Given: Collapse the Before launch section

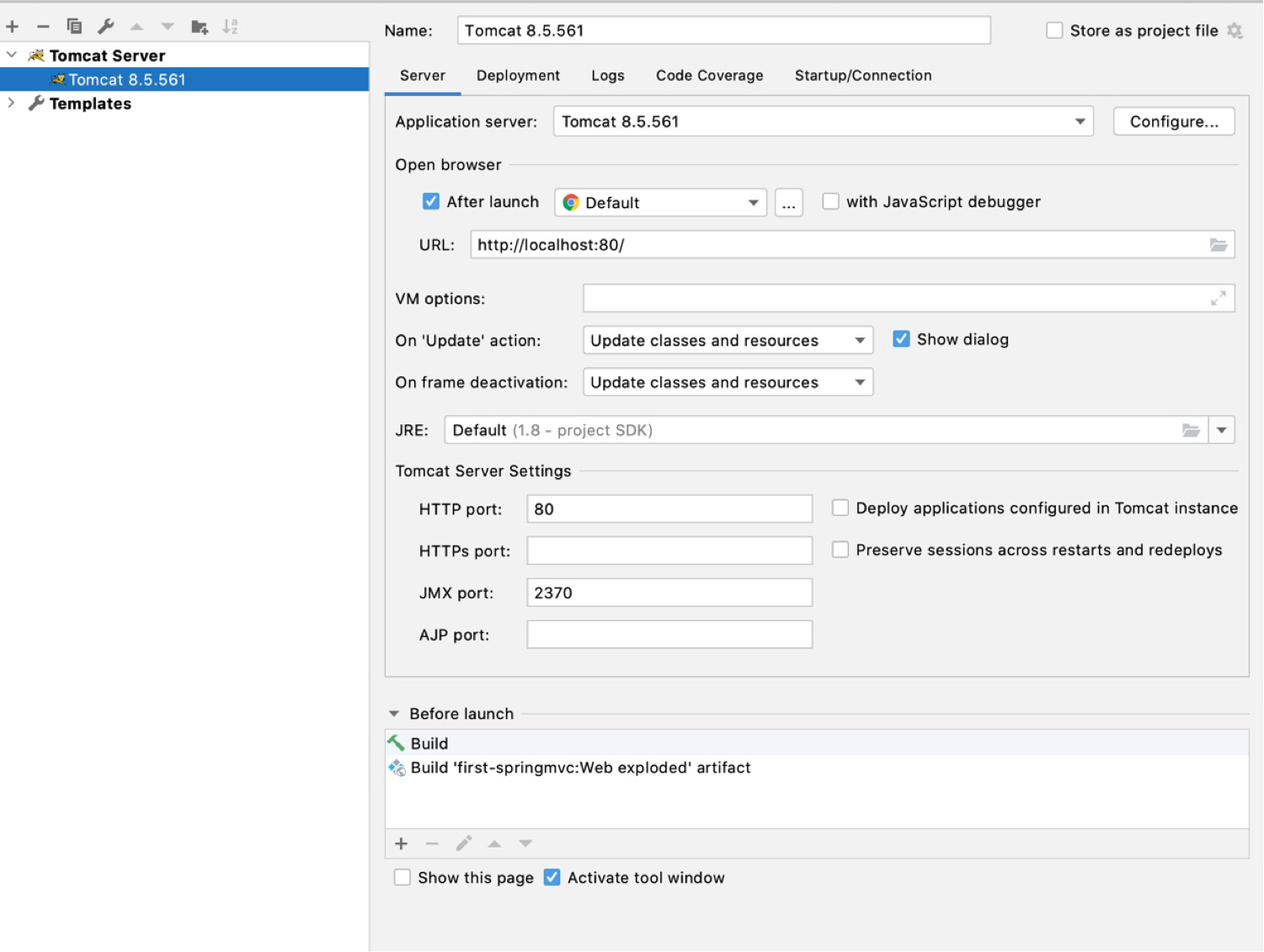Looking at the screenshot, I should tap(393, 714).
